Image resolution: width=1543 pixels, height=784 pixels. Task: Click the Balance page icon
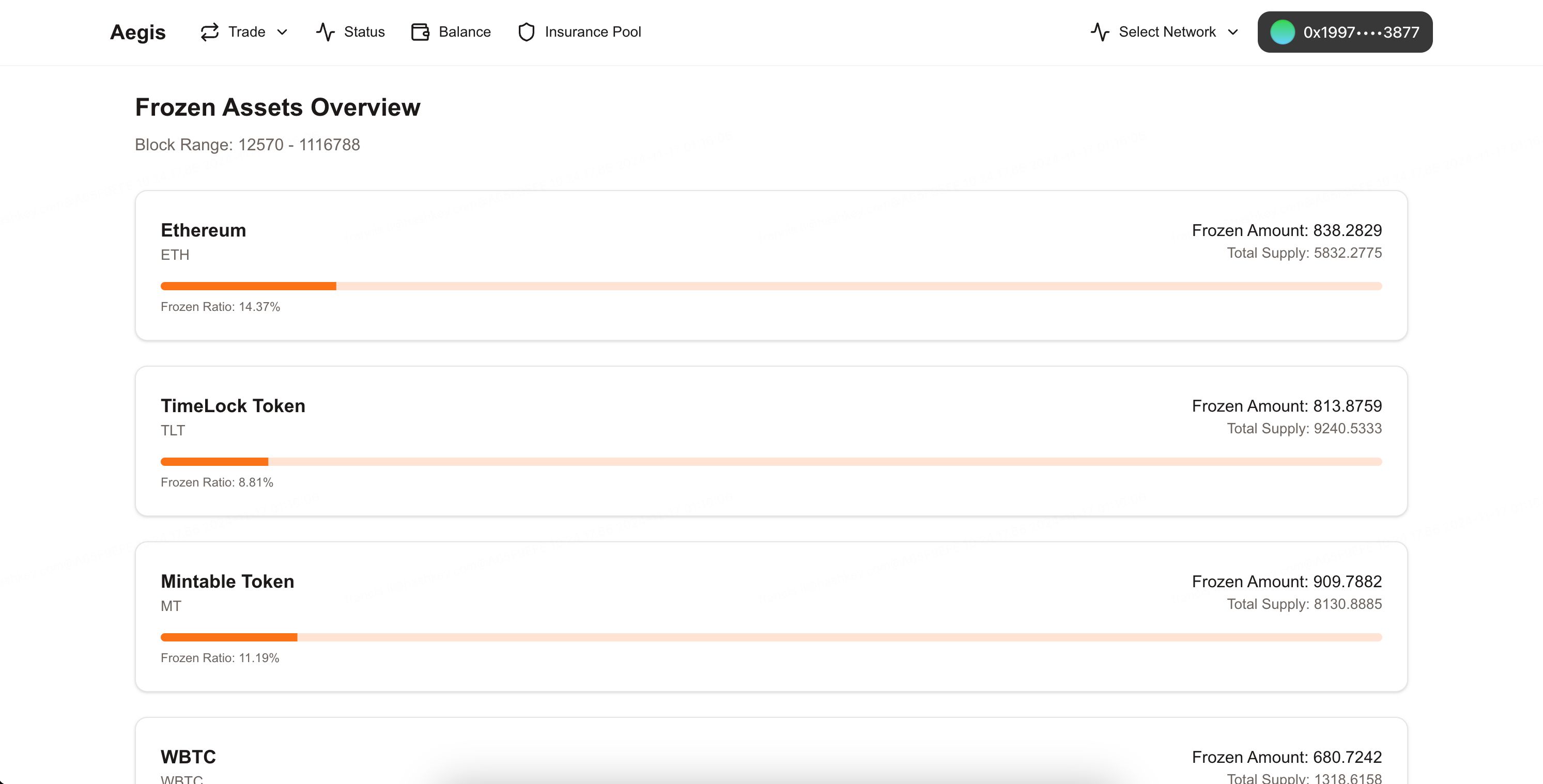pyautogui.click(x=420, y=32)
